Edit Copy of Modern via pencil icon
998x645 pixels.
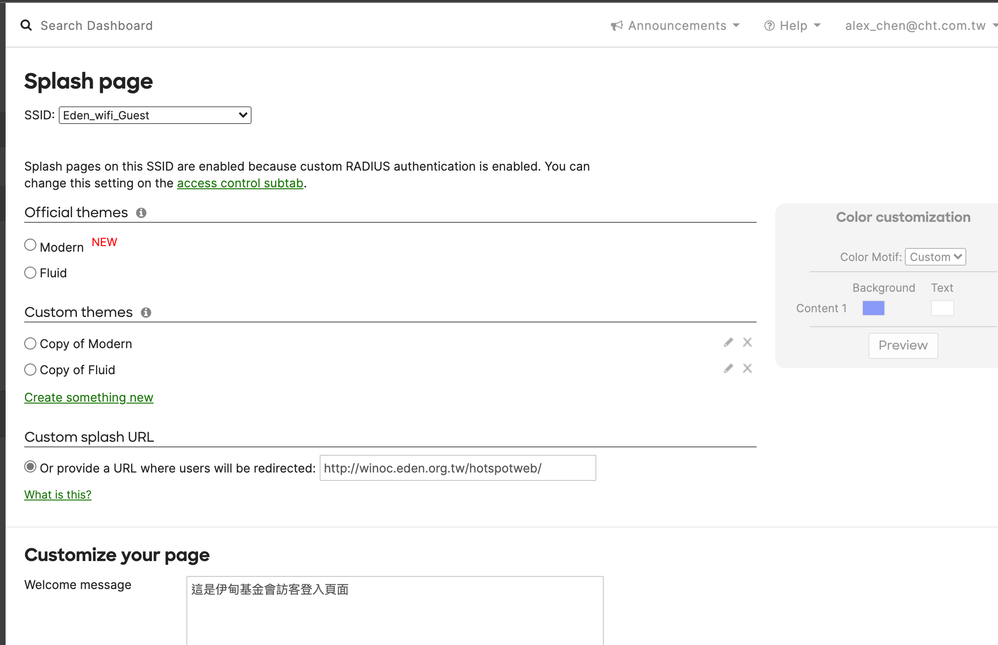click(728, 341)
